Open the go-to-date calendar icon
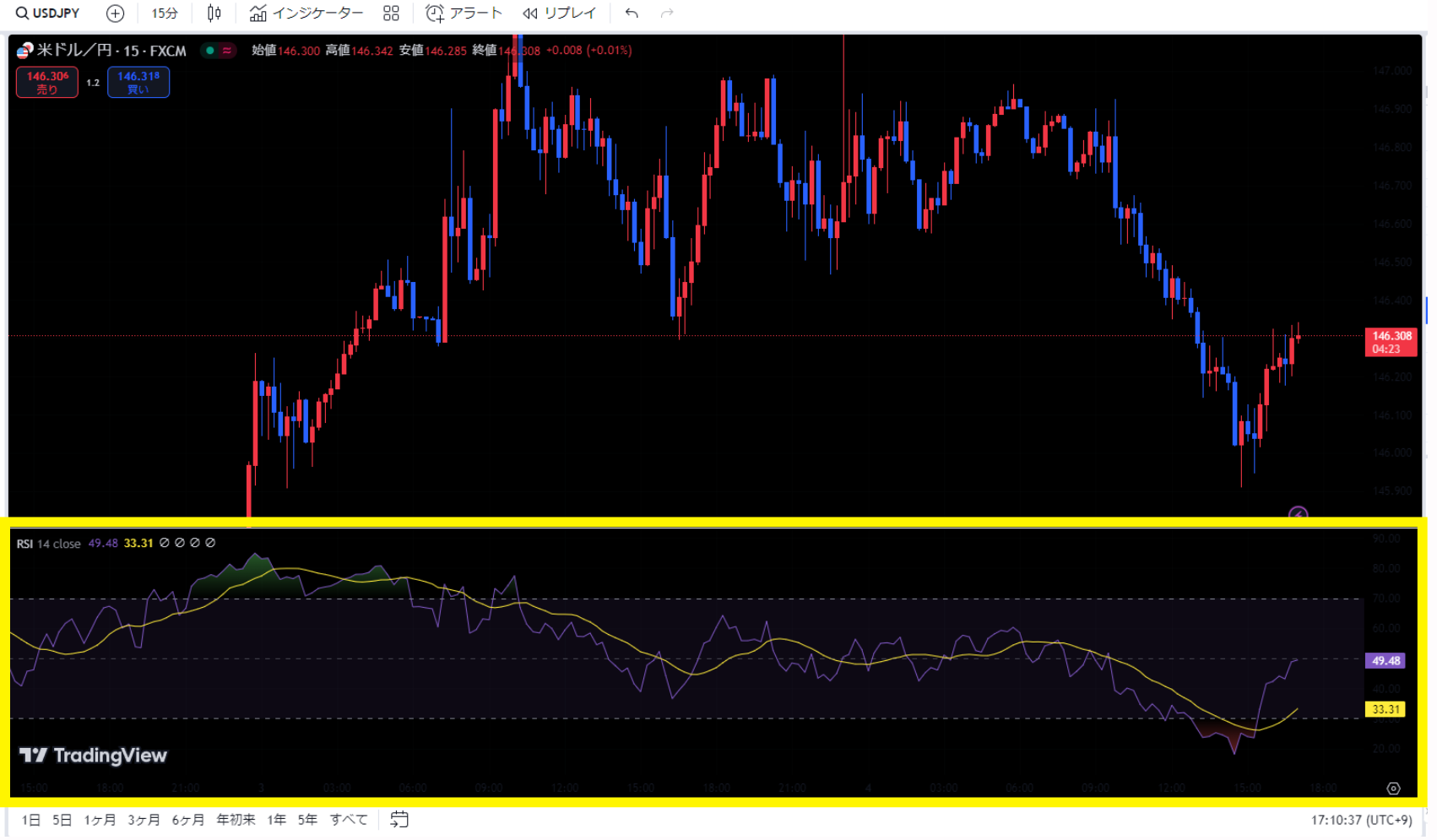 point(399,820)
